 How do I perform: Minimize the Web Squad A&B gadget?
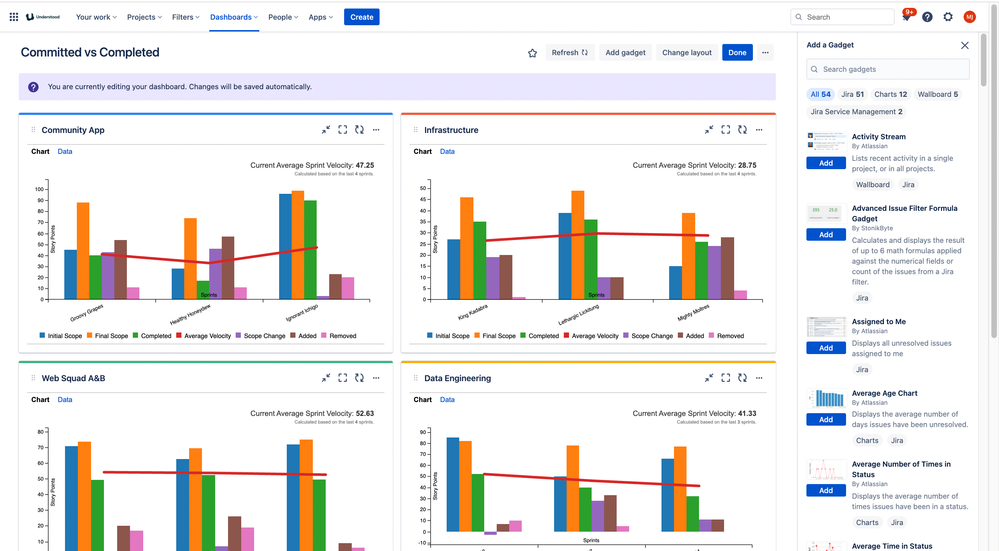click(x=326, y=378)
